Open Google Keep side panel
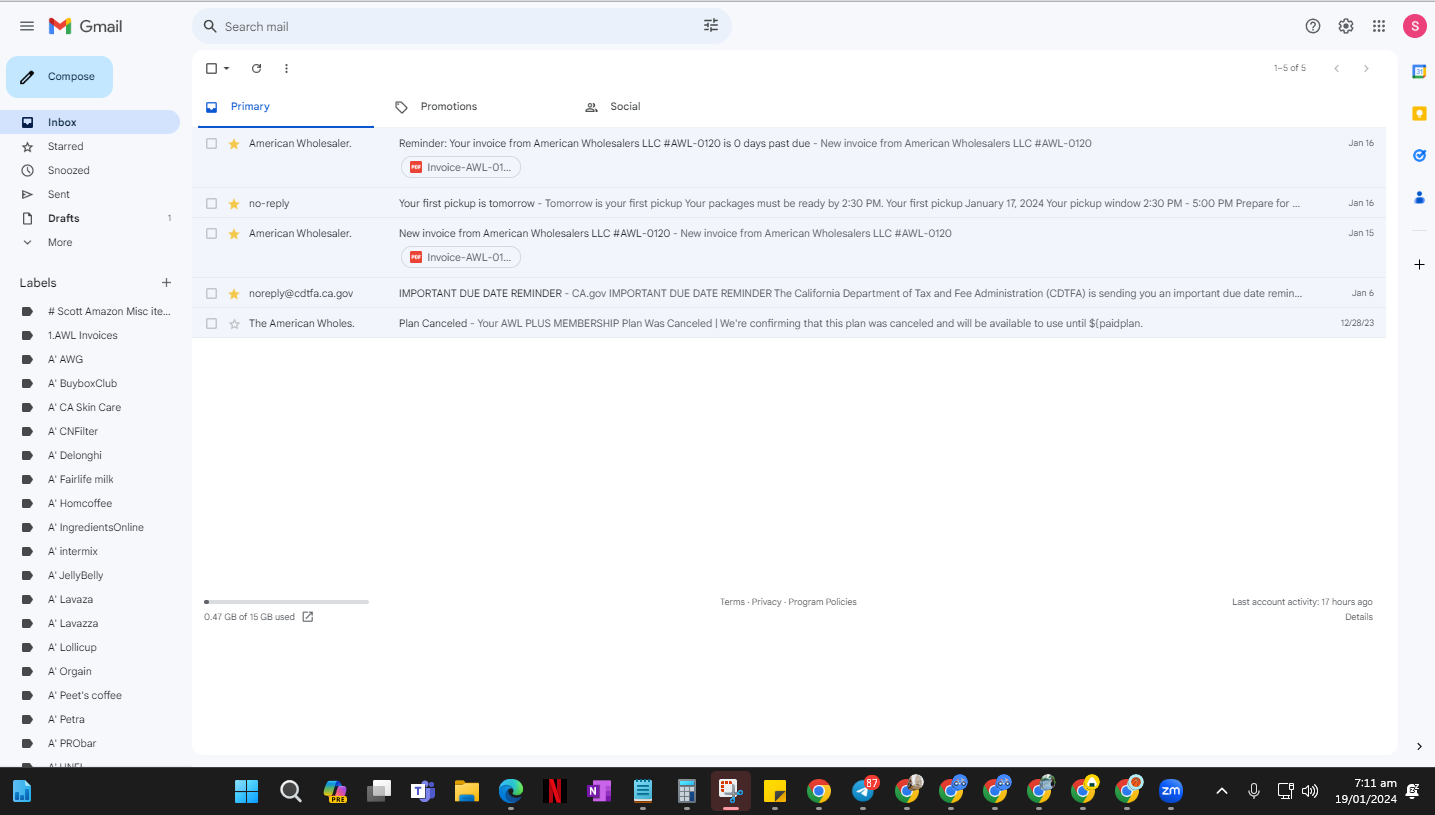The width and height of the screenshot is (1435, 815). (x=1419, y=113)
